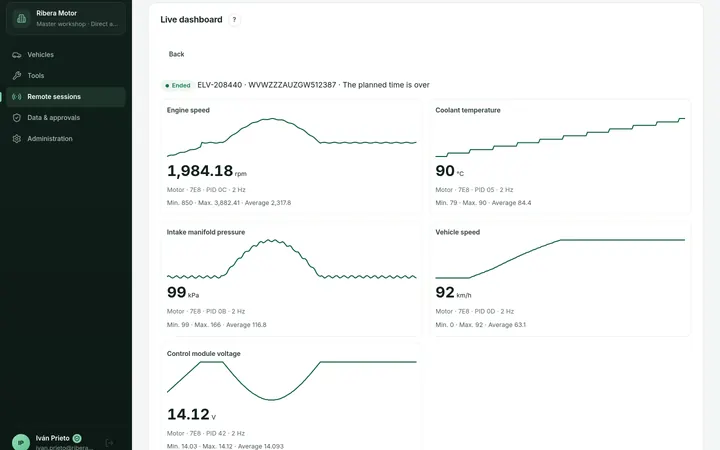Click the shield icon beside Data & approvals

pos(17,118)
